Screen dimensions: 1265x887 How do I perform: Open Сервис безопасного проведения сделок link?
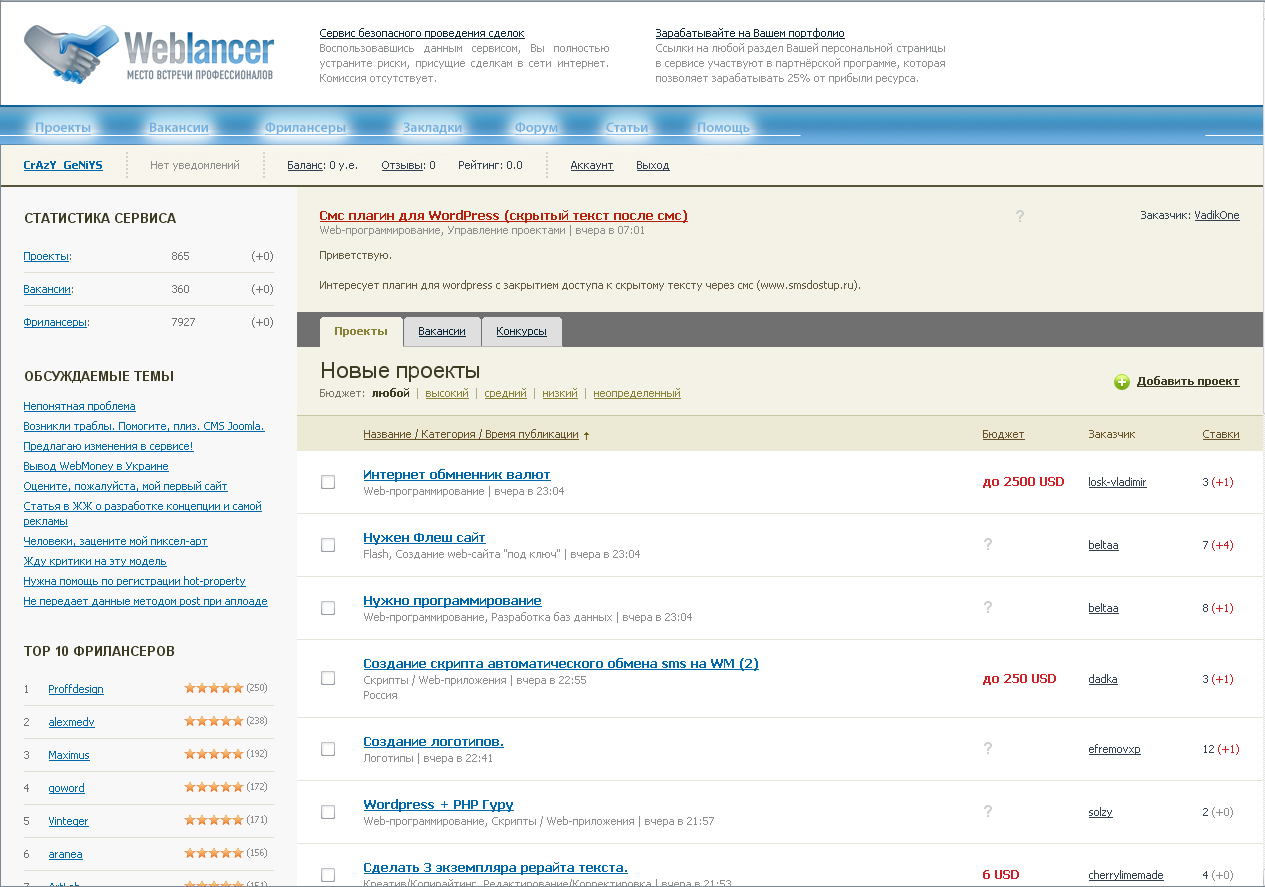click(422, 33)
